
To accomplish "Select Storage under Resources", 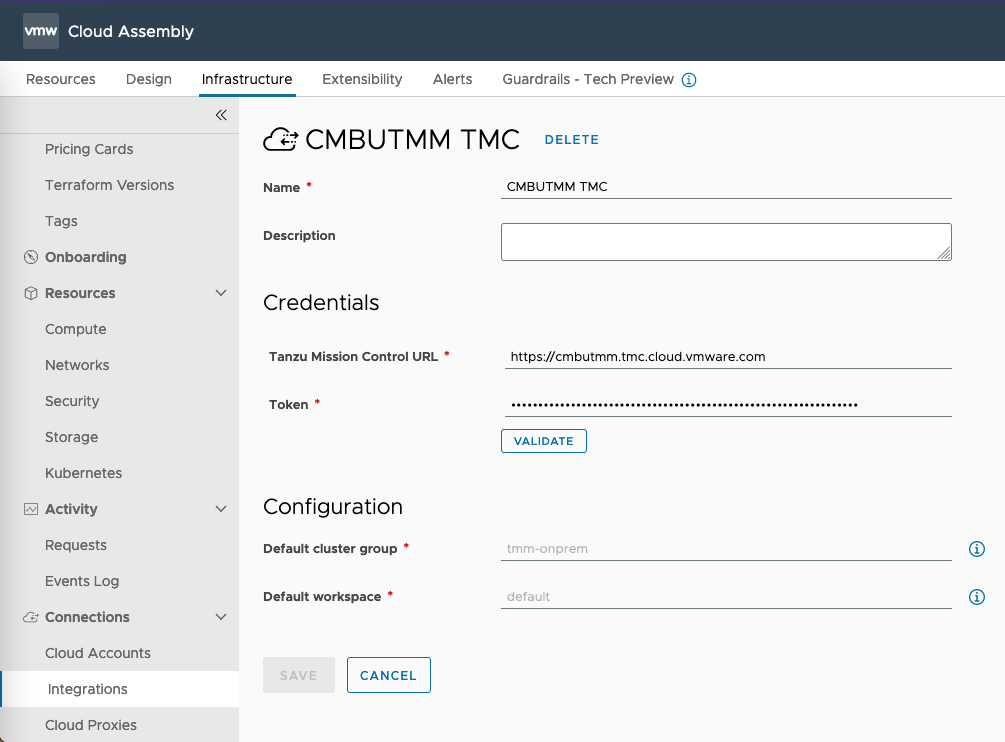I will (x=71, y=437).
